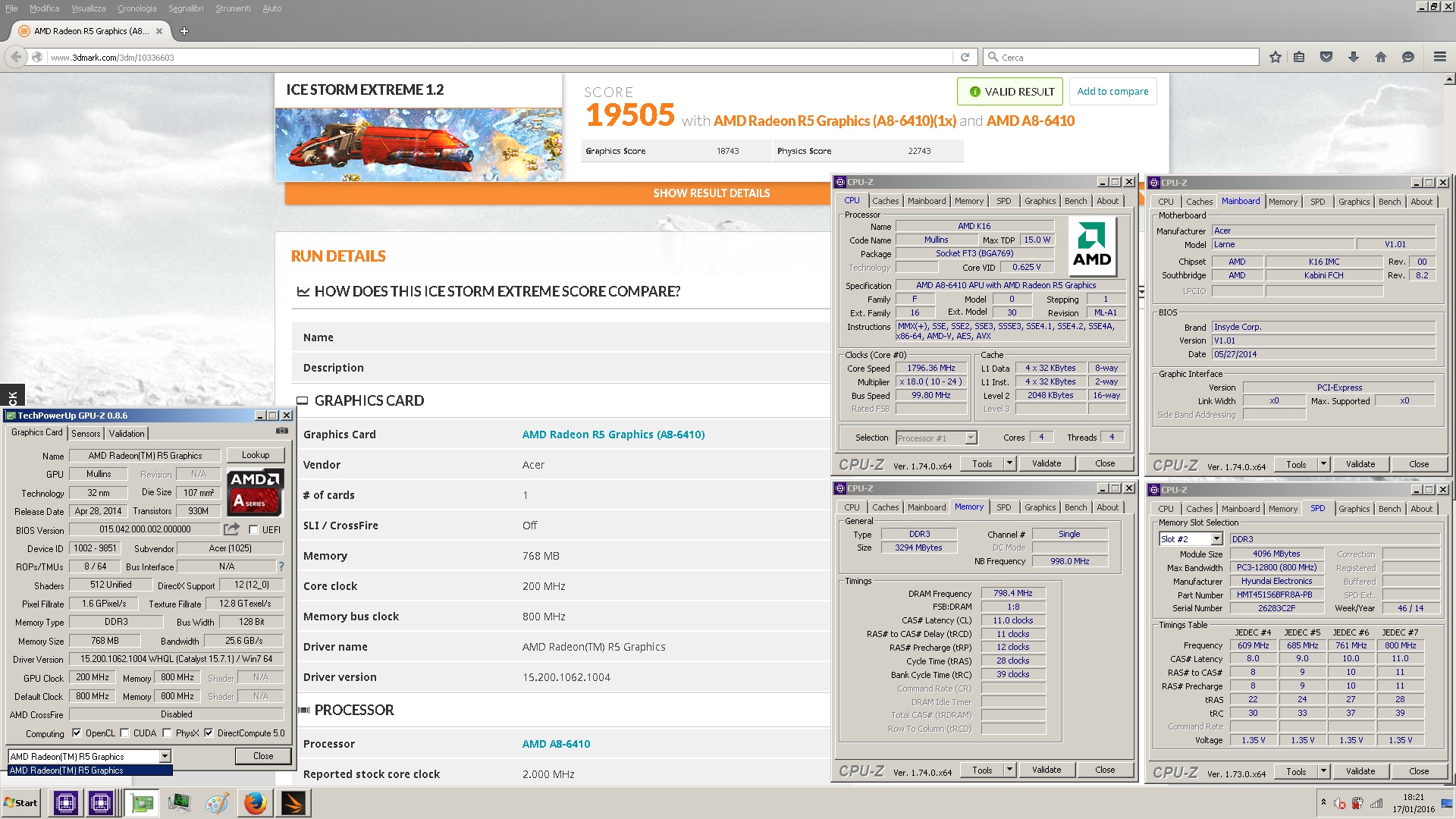This screenshot has width=1456, height=819.
Task: Click the GPU-Z screenshot camera icon
Action: (282, 431)
